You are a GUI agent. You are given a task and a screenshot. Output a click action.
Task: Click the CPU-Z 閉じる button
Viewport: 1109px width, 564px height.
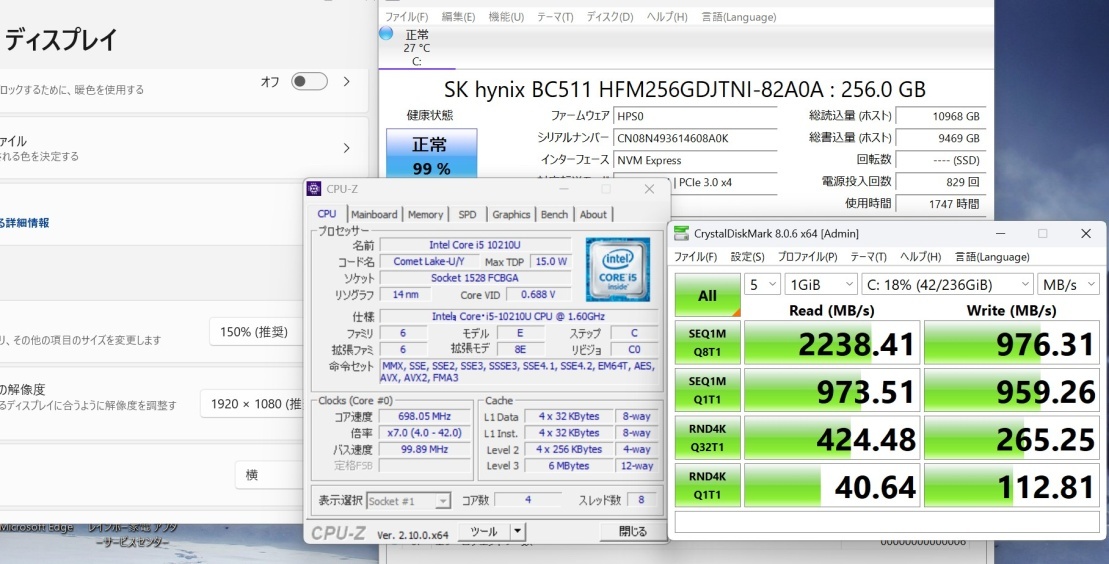pyautogui.click(x=632, y=531)
